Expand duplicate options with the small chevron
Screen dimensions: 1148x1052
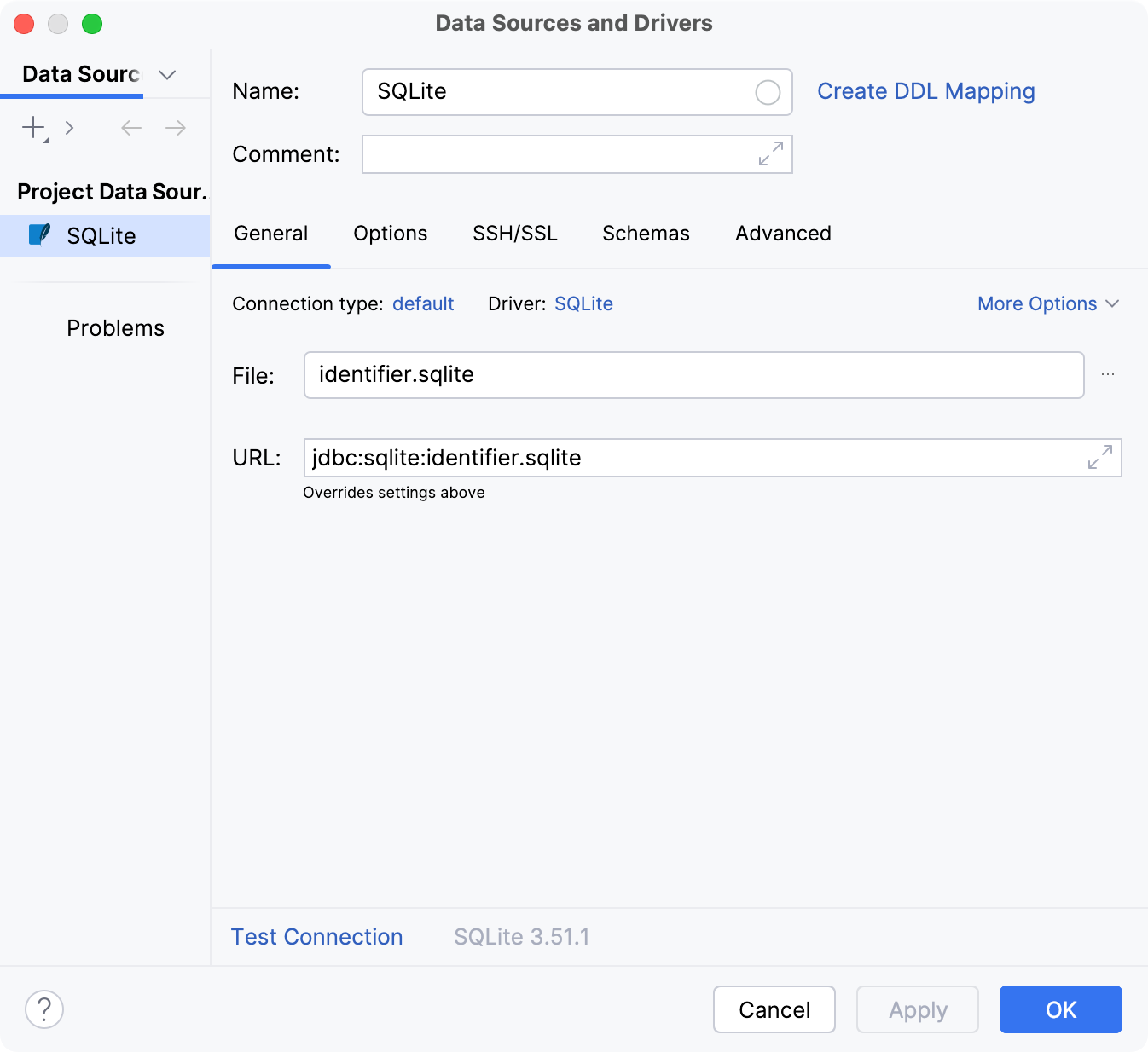point(69,127)
